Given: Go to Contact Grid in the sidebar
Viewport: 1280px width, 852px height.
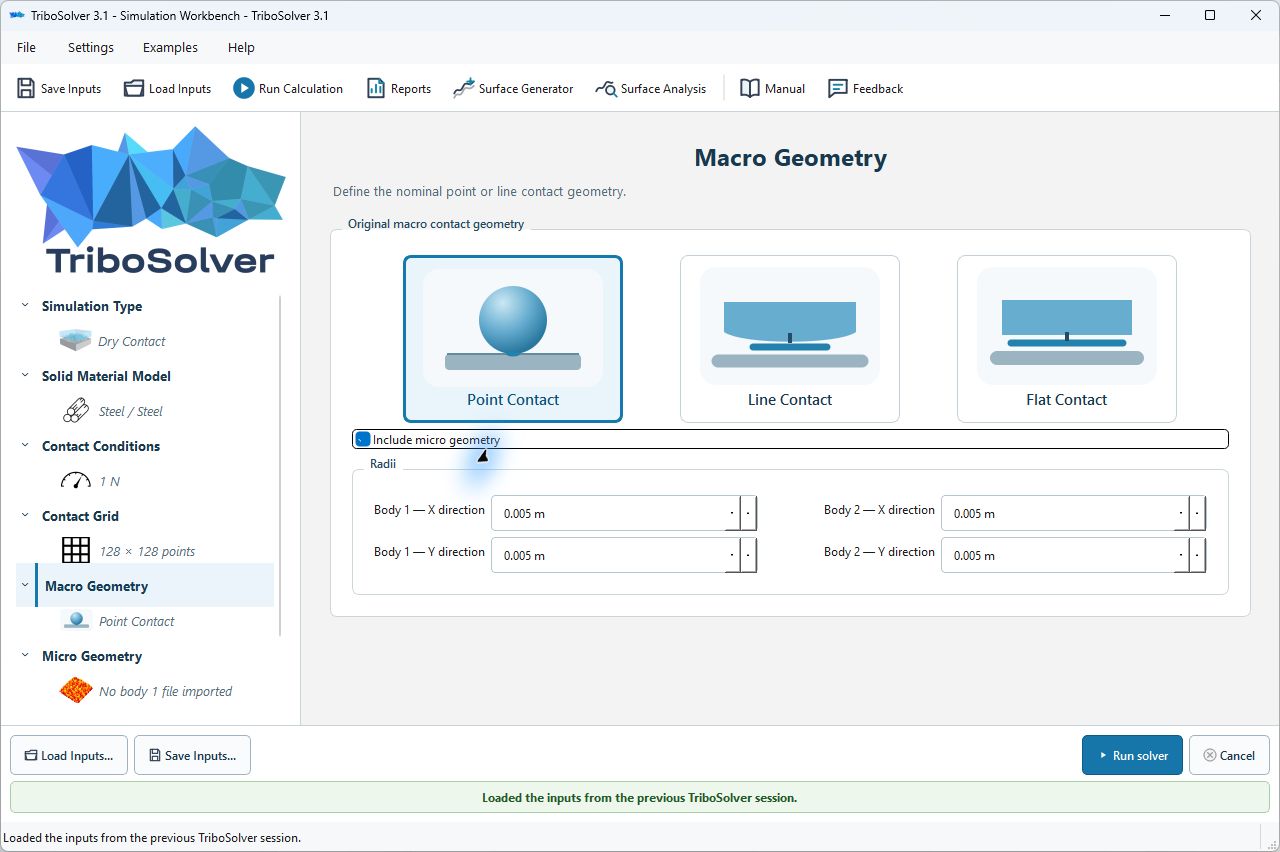Looking at the screenshot, I should coord(80,516).
